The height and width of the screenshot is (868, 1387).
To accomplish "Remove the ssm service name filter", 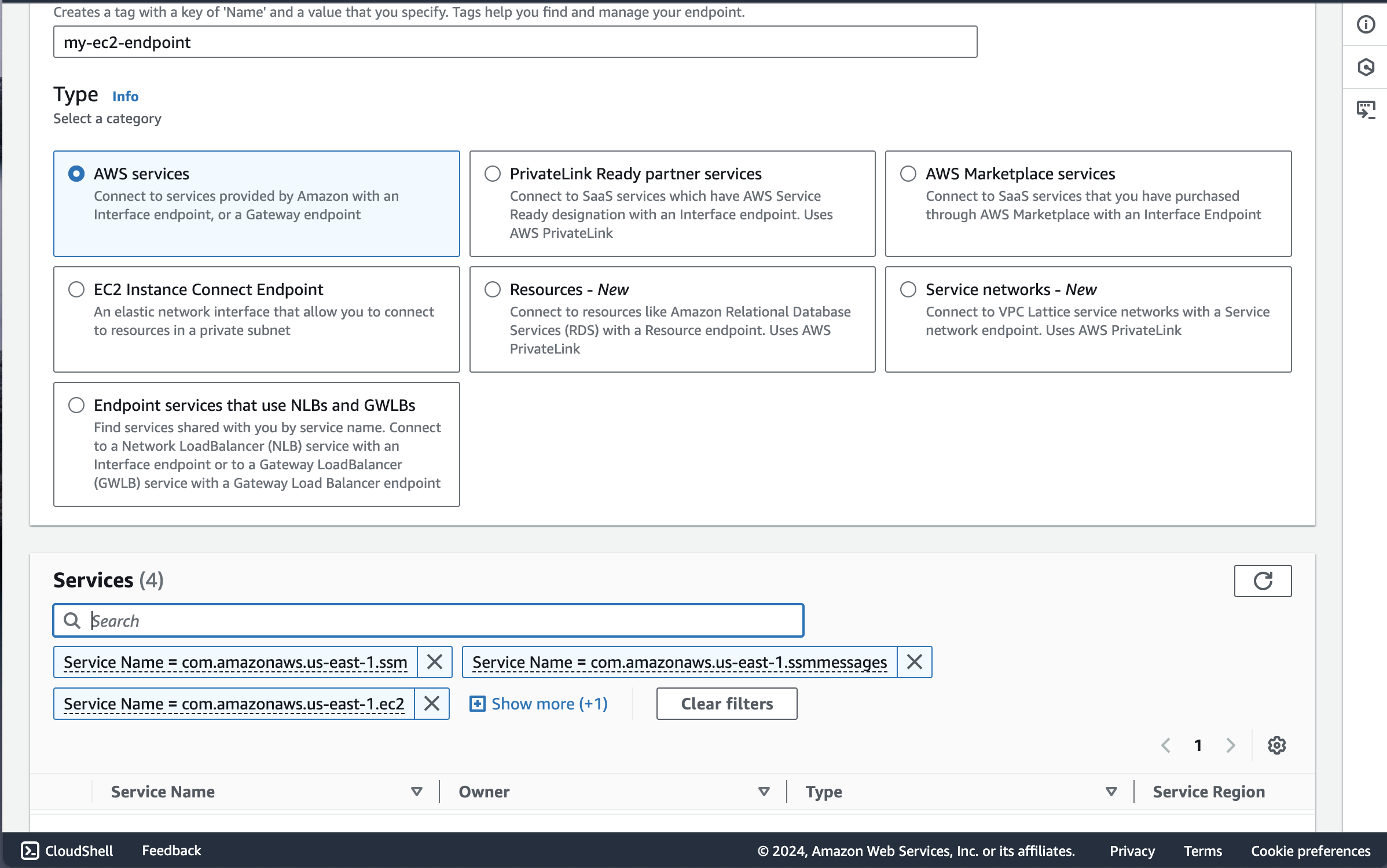I will point(434,662).
